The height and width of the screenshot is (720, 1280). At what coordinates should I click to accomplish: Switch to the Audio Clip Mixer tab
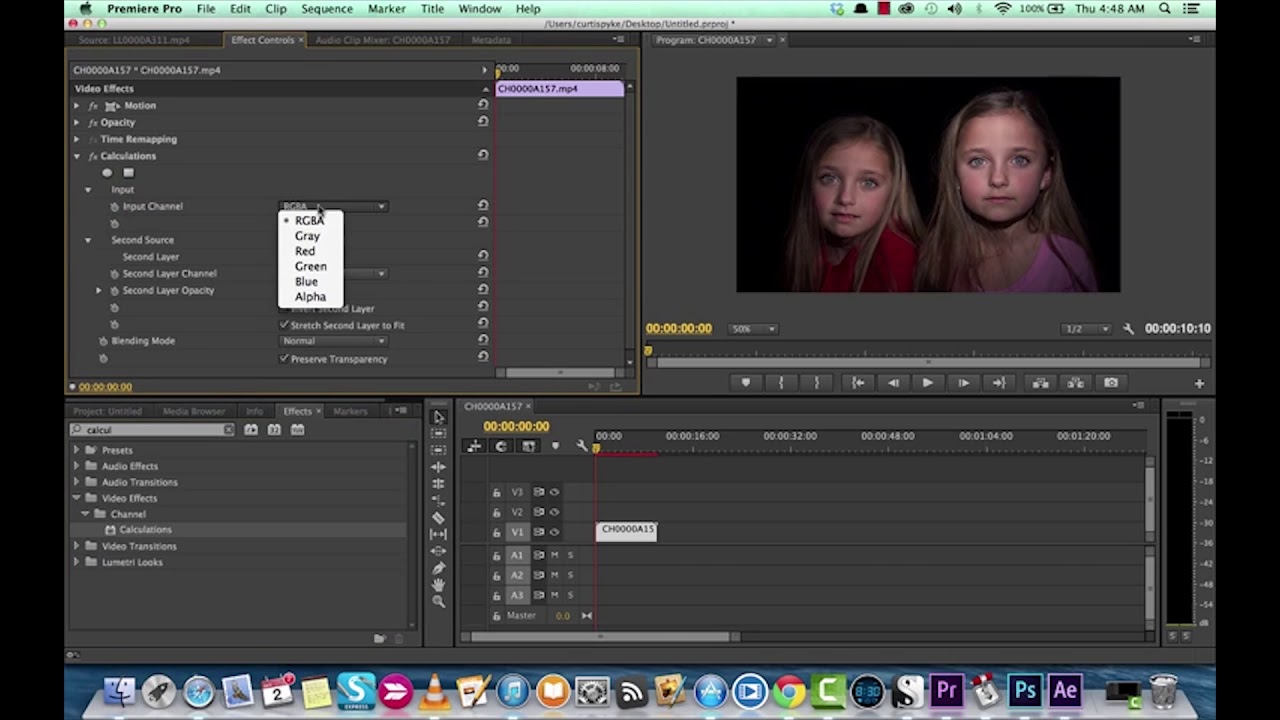(382, 40)
